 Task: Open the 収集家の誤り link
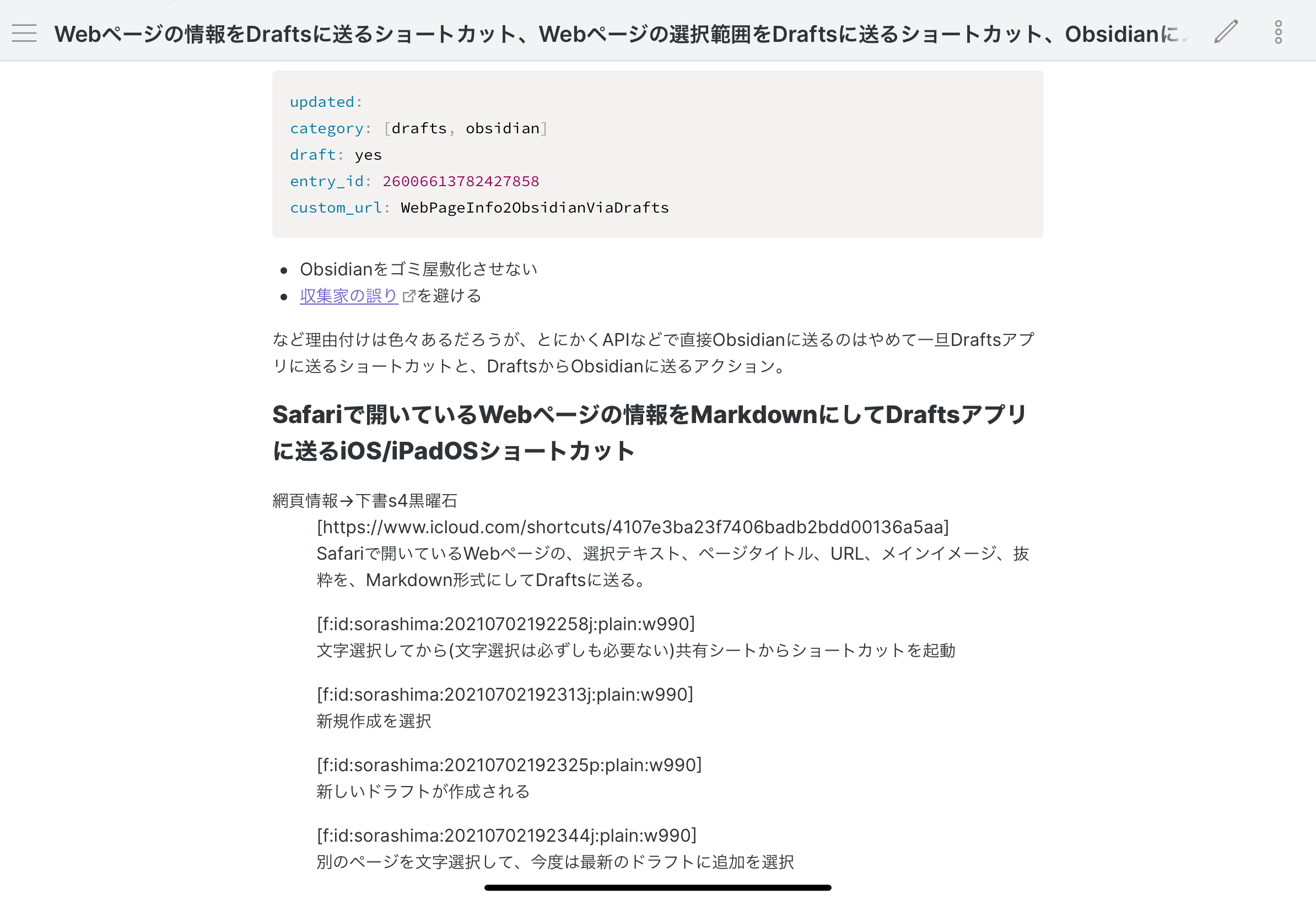(x=348, y=295)
